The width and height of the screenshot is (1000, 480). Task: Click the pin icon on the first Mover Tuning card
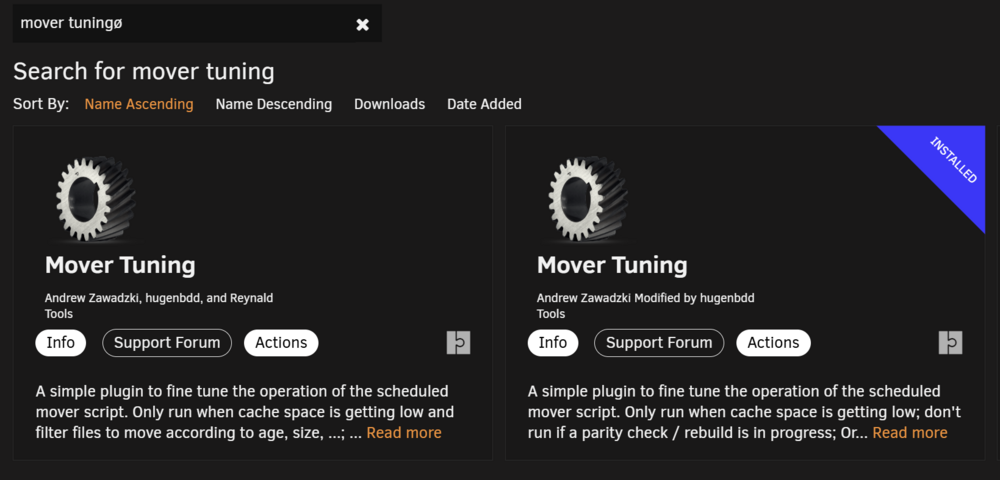click(x=459, y=342)
